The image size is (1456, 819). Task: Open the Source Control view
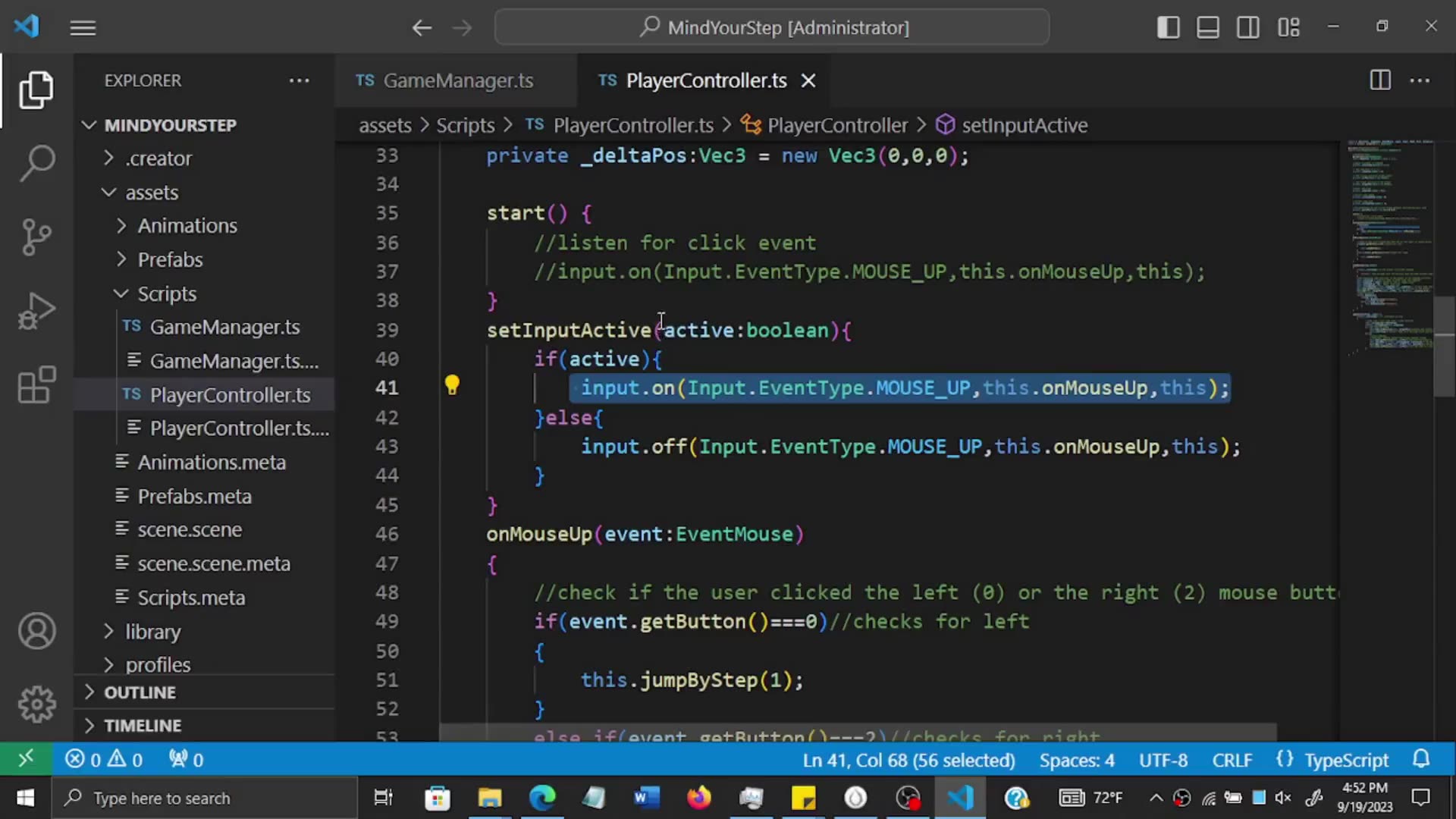[x=36, y=237]
